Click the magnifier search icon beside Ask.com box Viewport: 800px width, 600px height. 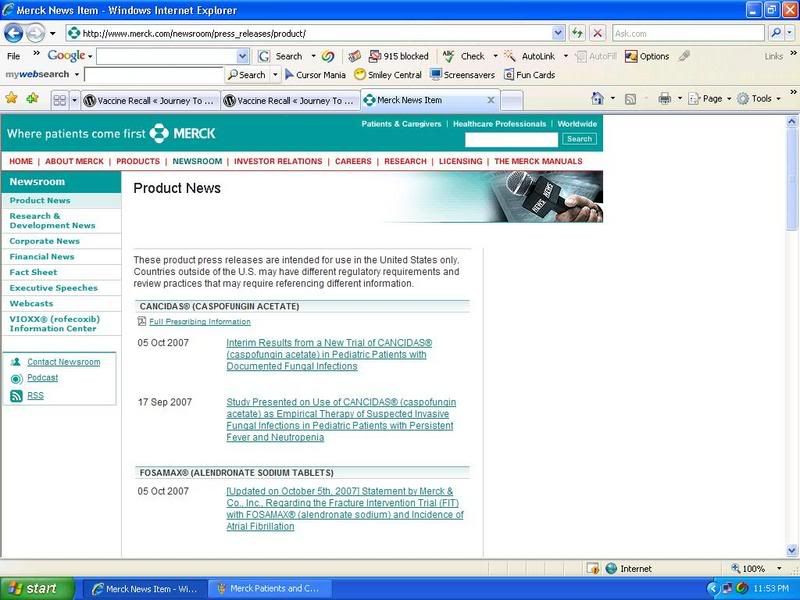[776, 34]
